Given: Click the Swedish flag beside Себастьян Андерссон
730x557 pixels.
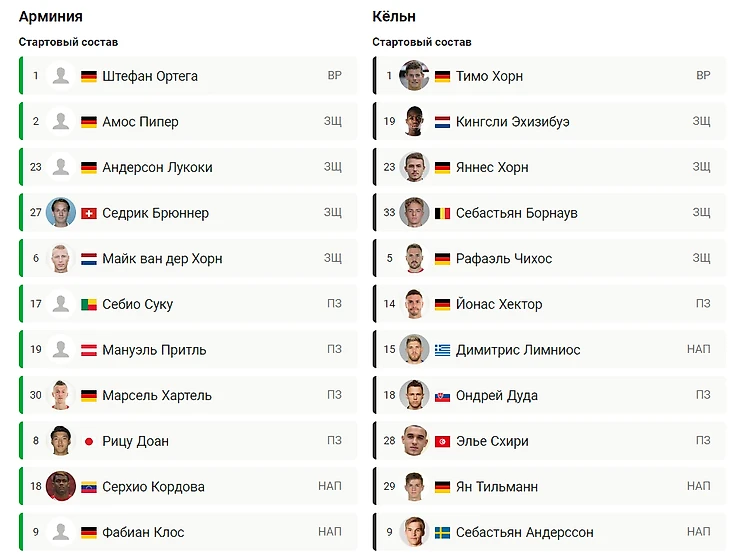Looking at the screenshot, I should point(442,533).
